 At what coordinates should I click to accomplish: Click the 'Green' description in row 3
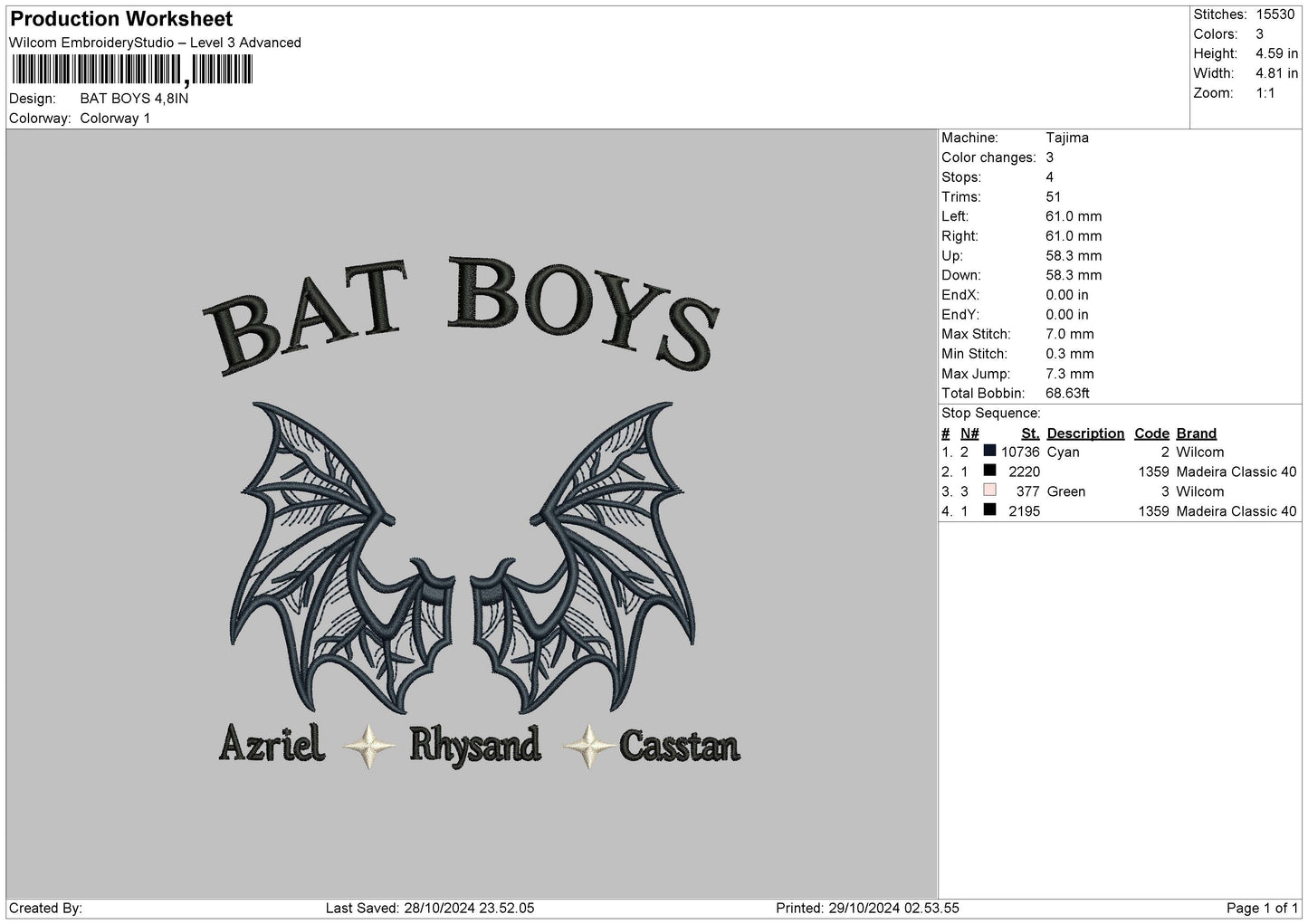point(1065,491)
